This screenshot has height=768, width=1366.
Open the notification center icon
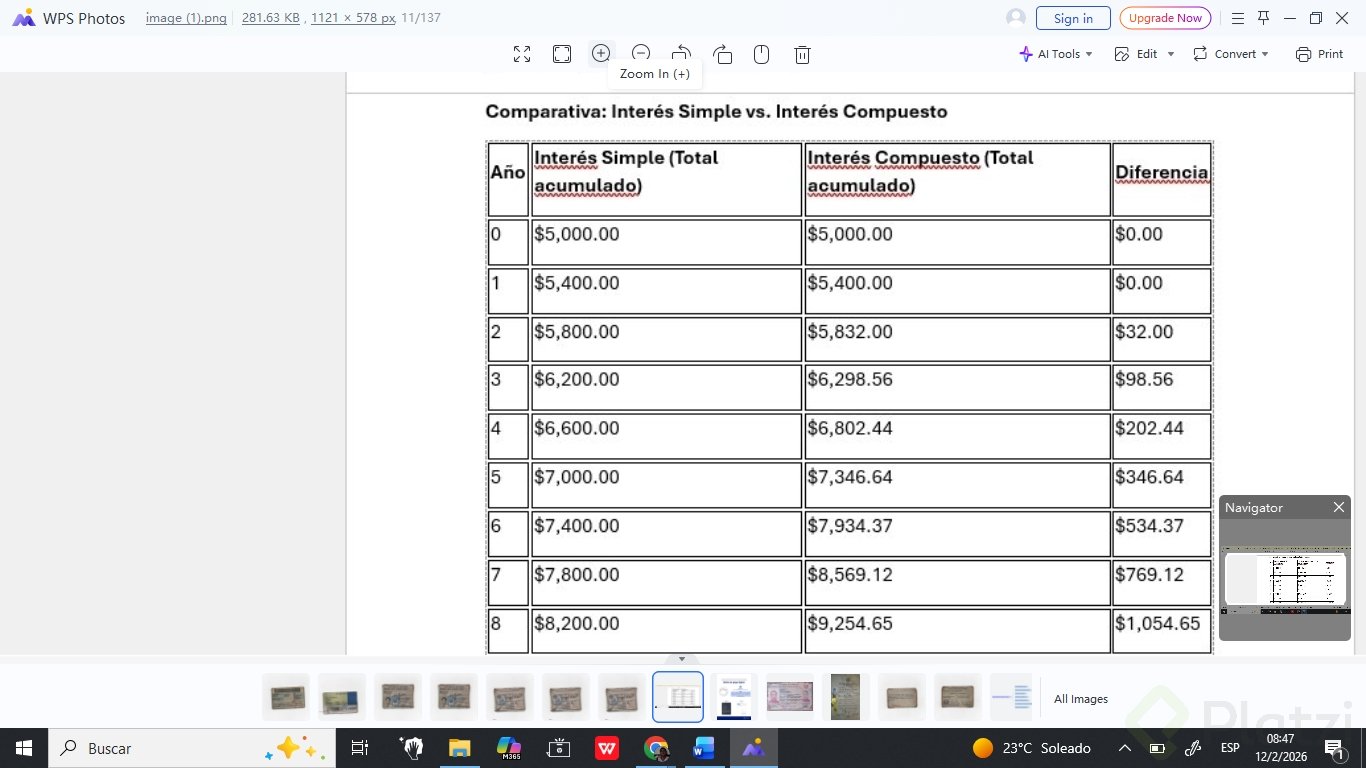click(x=1334, y=748)
